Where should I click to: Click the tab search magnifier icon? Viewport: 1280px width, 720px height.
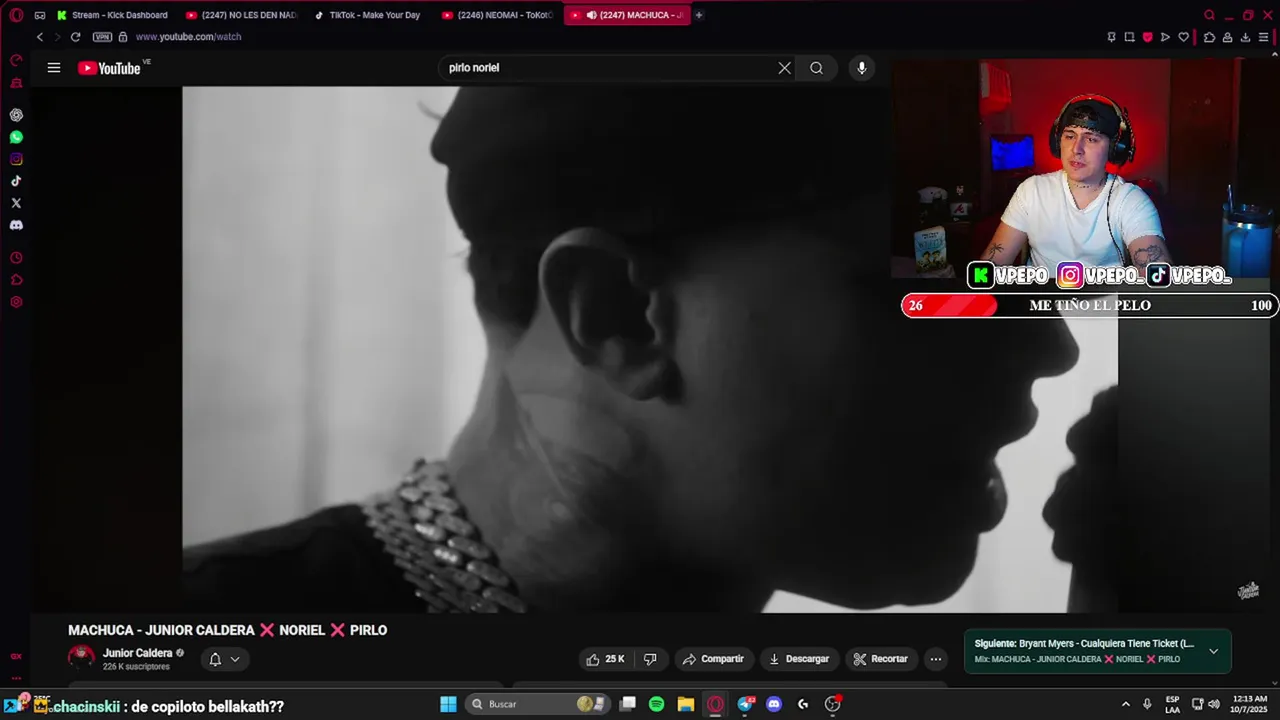point(1209,15)
